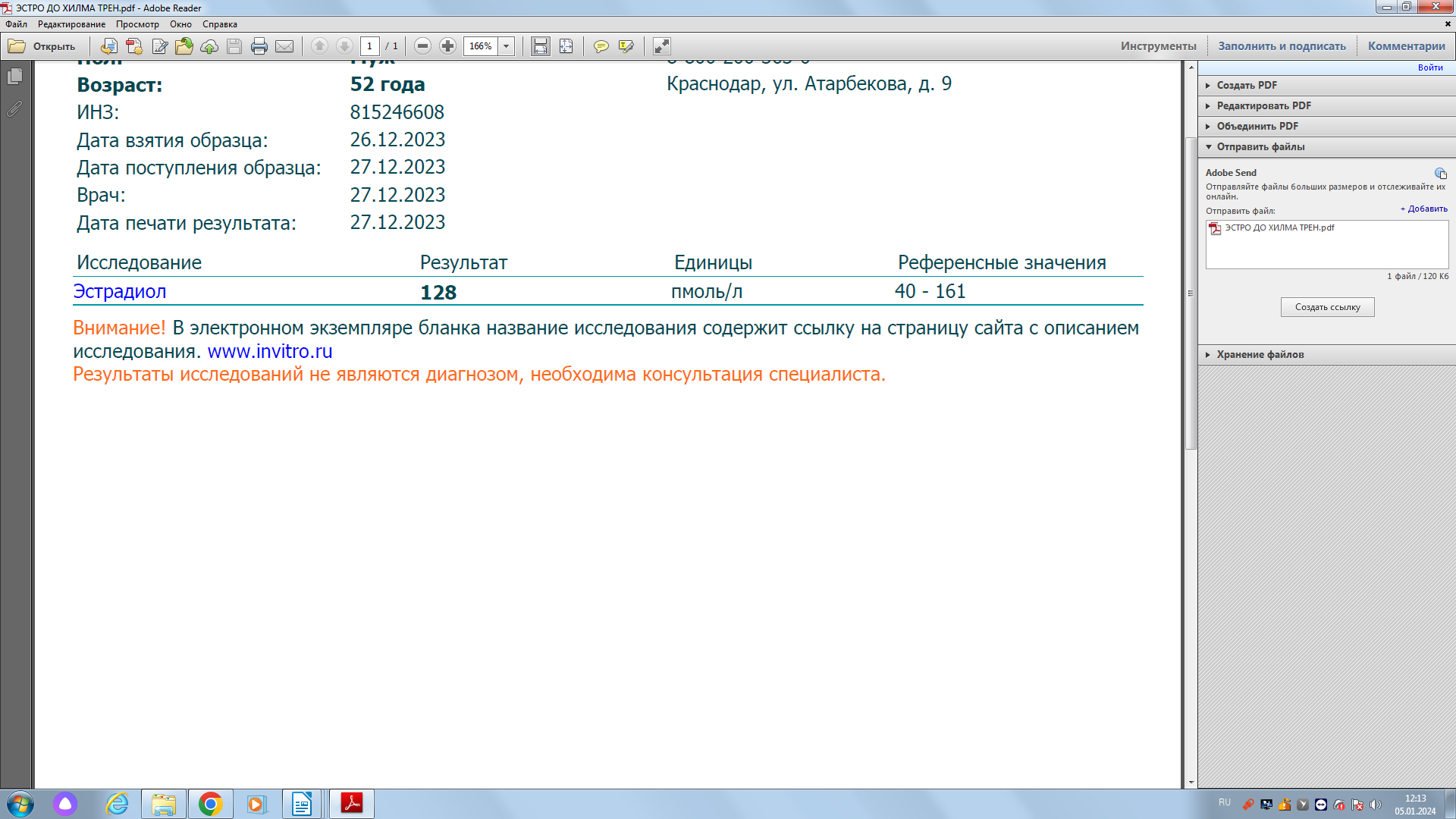
Task: Click the page number input field
Action: click(x=370, y=46)
